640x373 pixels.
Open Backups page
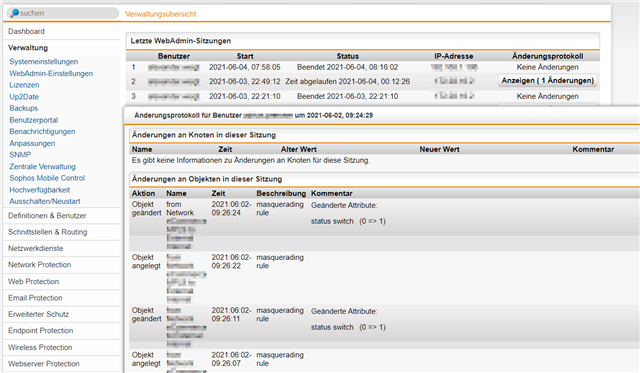pyautogui.click(x=24, y=108)
